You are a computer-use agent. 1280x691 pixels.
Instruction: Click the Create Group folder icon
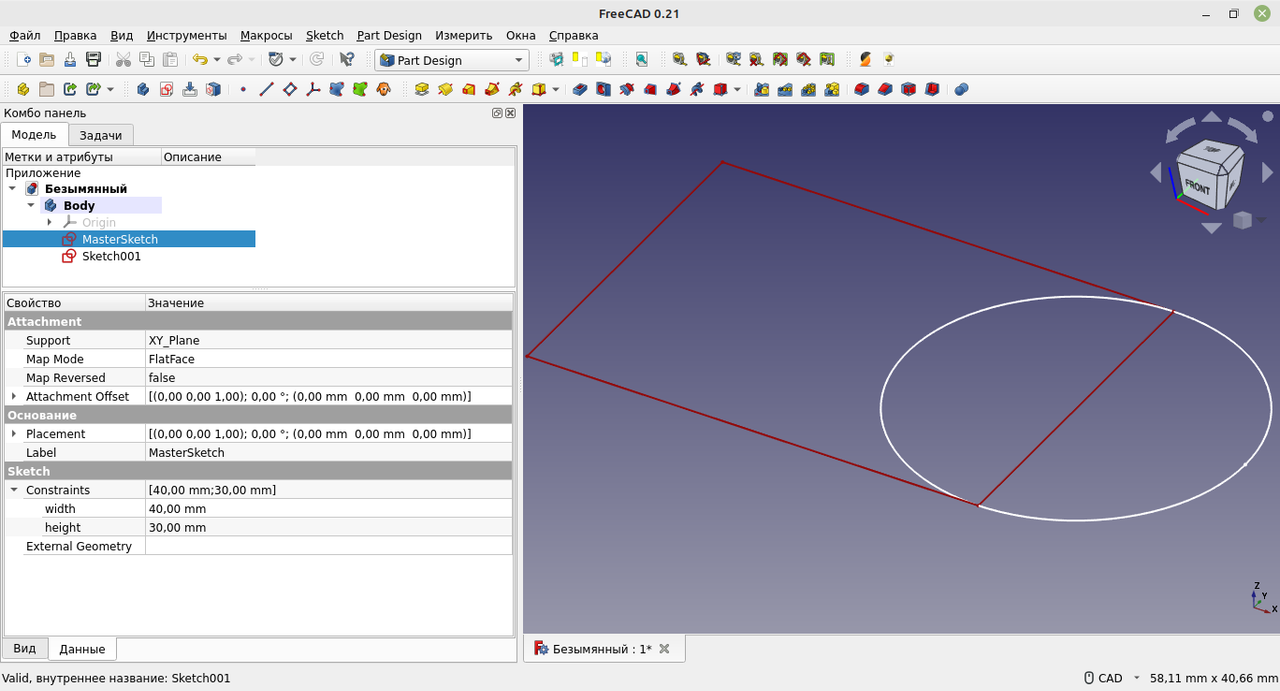[46, 89]
